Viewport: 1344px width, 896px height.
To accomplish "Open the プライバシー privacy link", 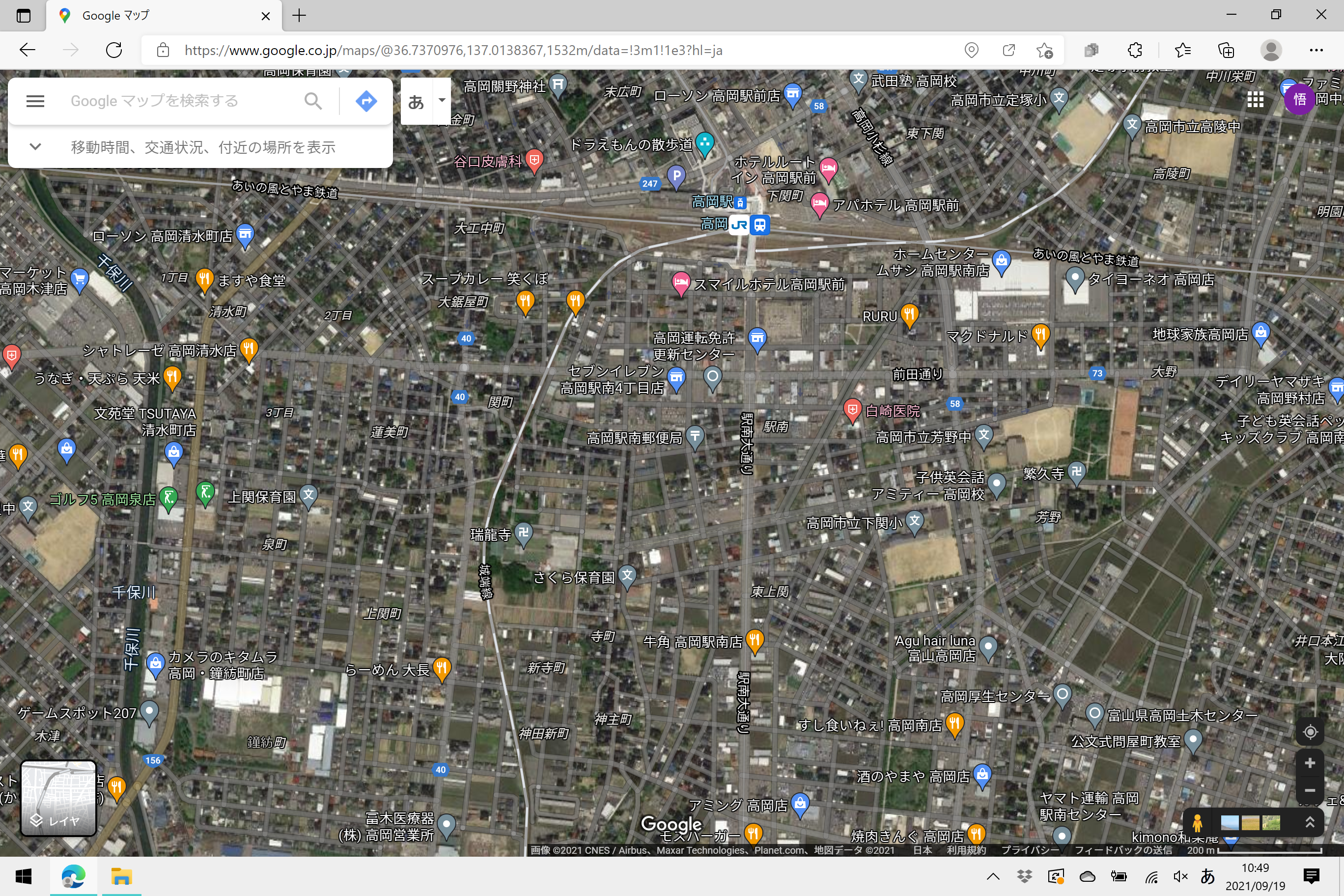I will click(1030, 850).
